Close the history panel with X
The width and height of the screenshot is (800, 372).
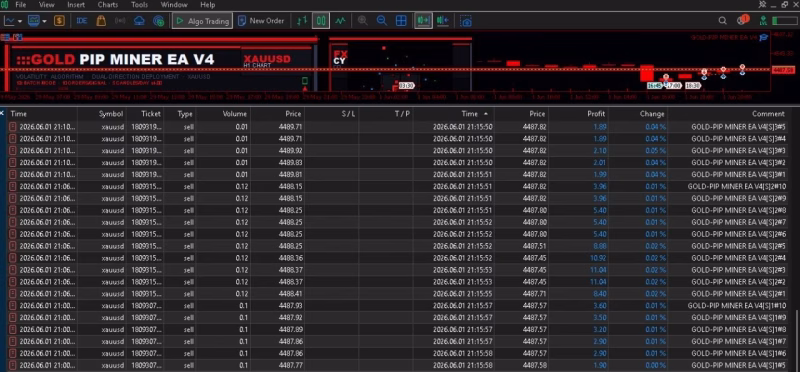pyautogui.click(x=2, y=113)
